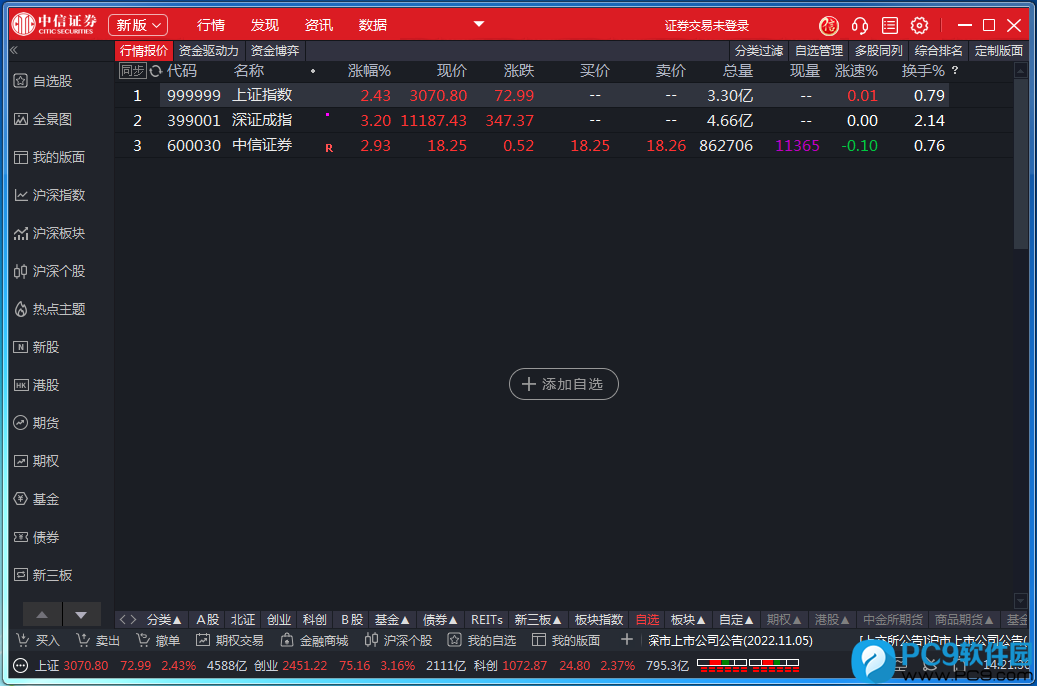Click the market breadth red-green bar

click(x=748, y=665)
